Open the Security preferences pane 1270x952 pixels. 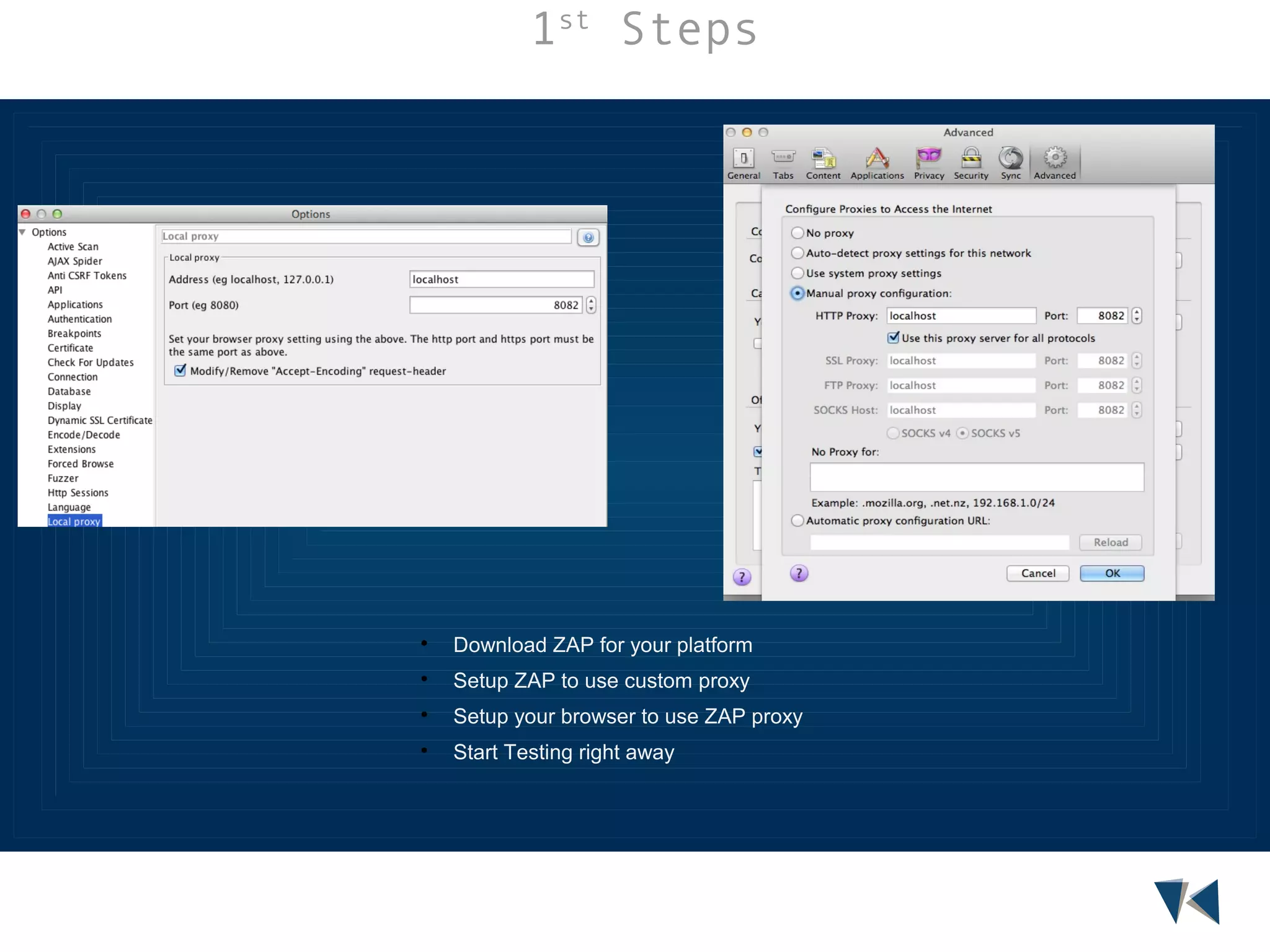(971, 164)
